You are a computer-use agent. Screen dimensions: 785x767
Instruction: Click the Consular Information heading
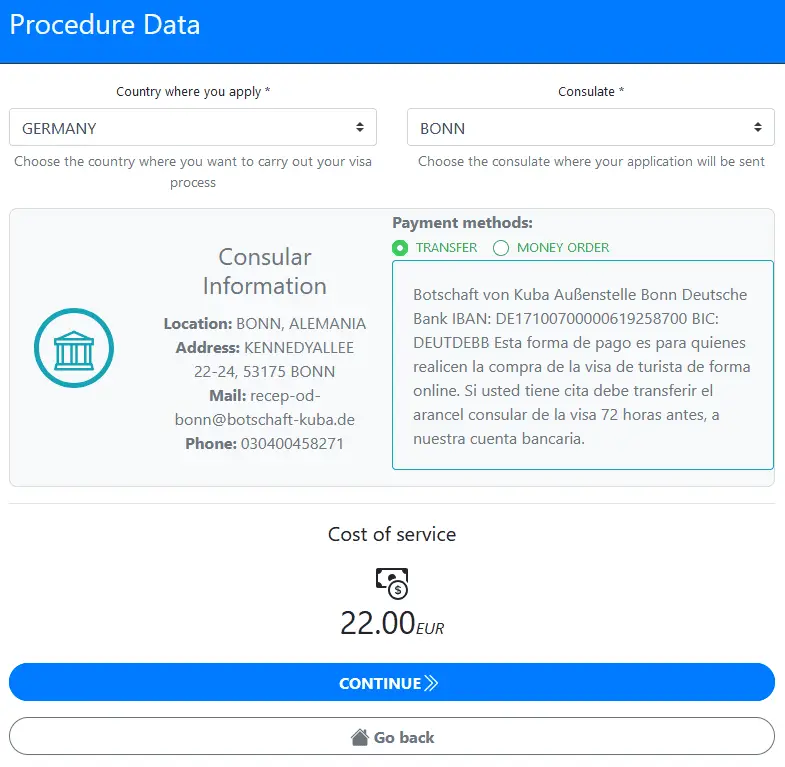(265, 271)
